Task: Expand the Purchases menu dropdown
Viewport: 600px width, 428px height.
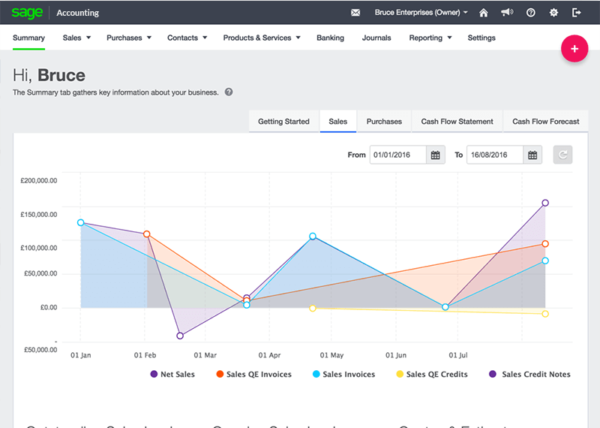Action: [129, 37]
